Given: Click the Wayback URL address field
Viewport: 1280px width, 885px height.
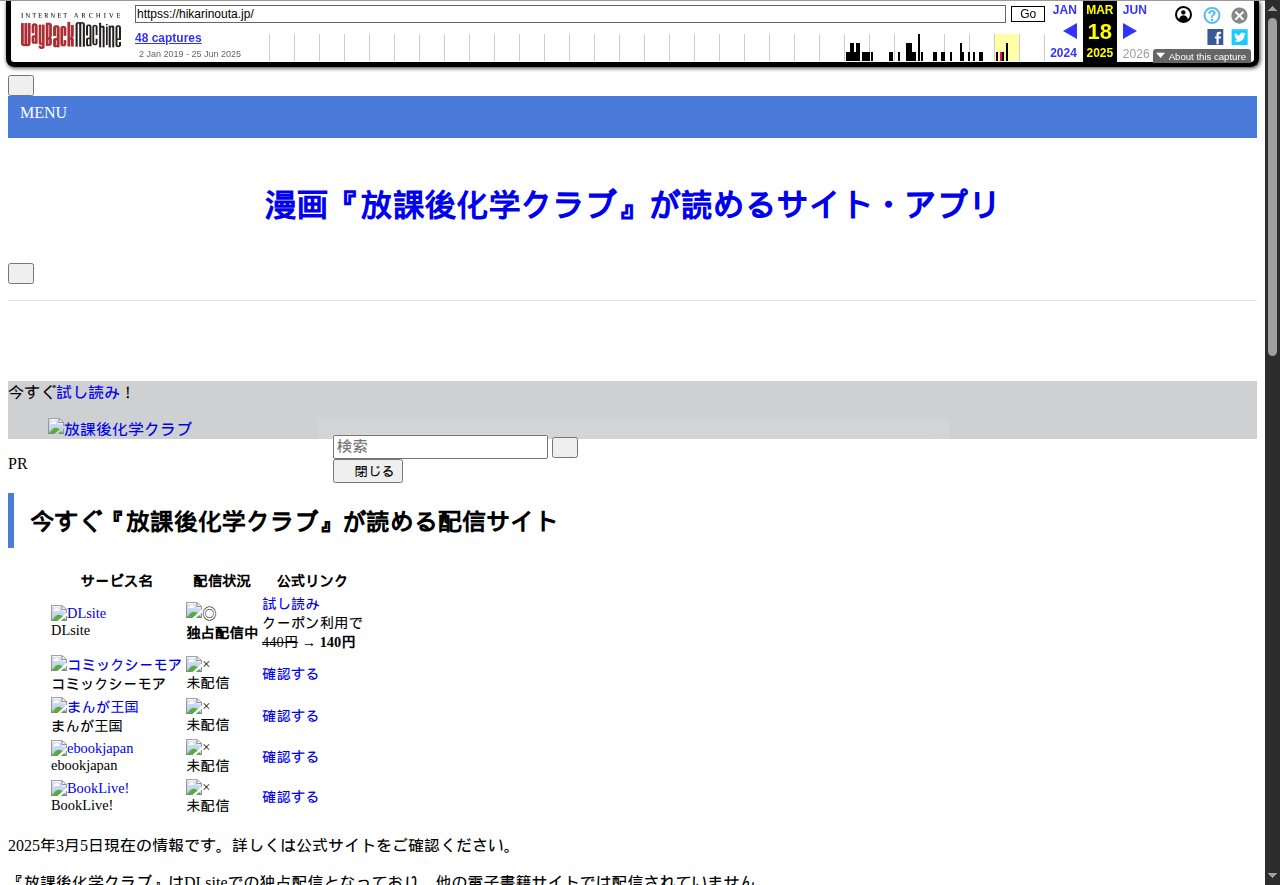Looking at the screenshot, I should (x=570, y=14).
